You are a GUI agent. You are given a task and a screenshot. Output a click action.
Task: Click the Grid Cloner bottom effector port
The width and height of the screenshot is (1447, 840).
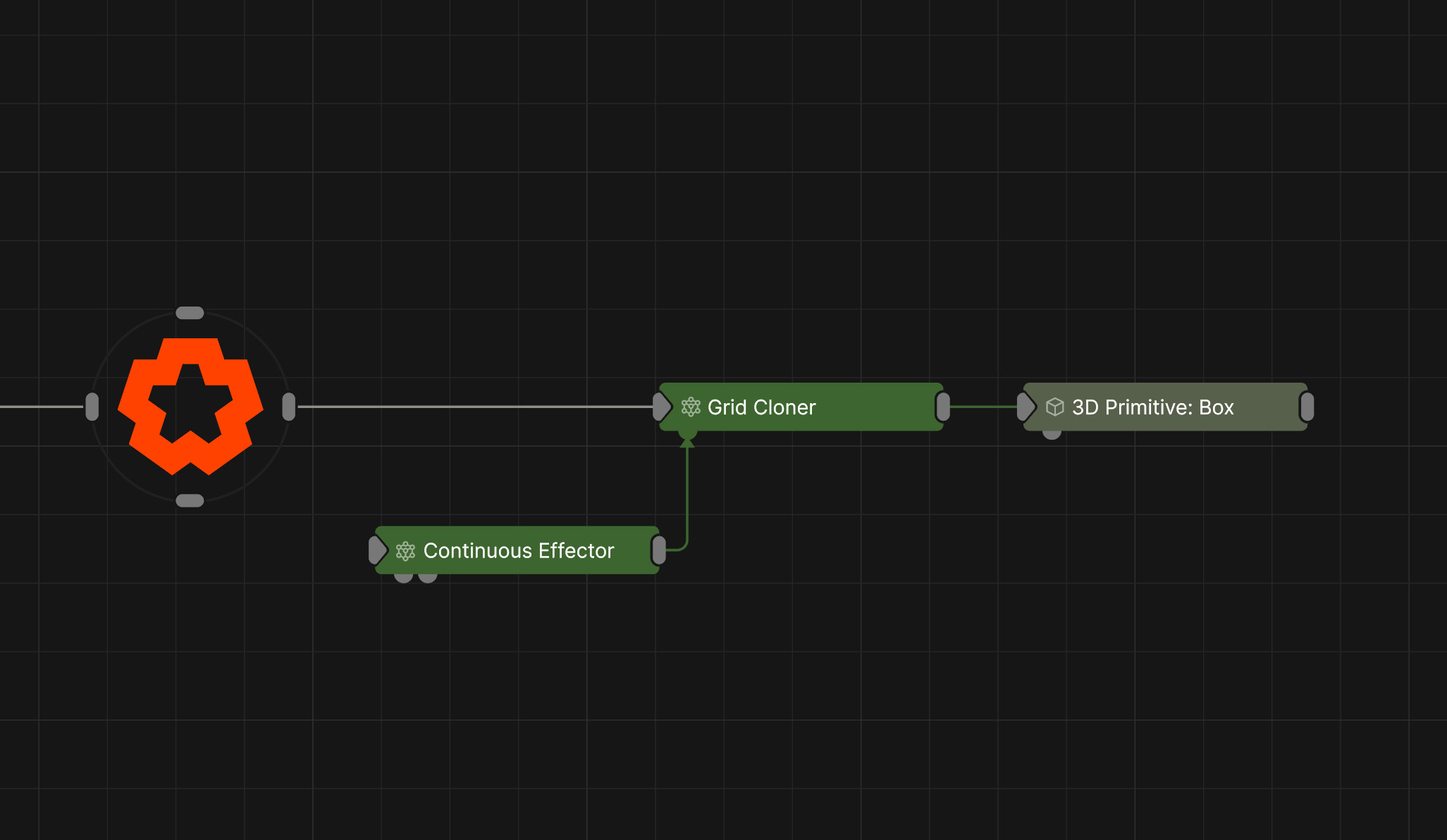[688, 436]
